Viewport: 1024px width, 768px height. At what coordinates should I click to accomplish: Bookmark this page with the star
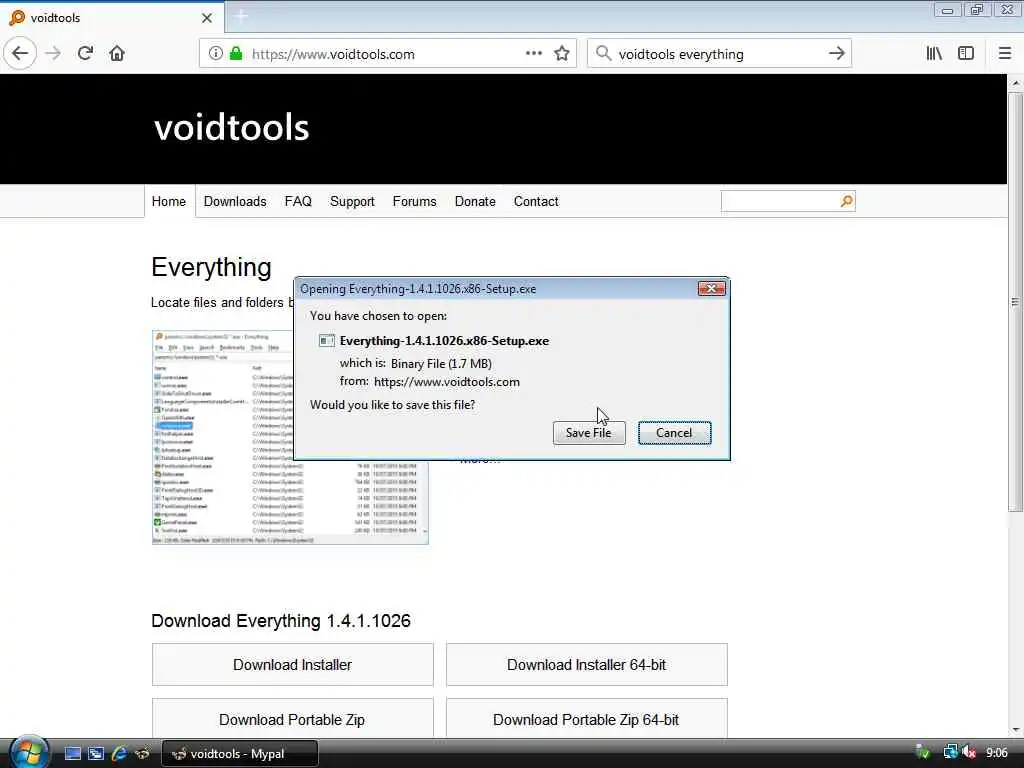click(562, 54)
